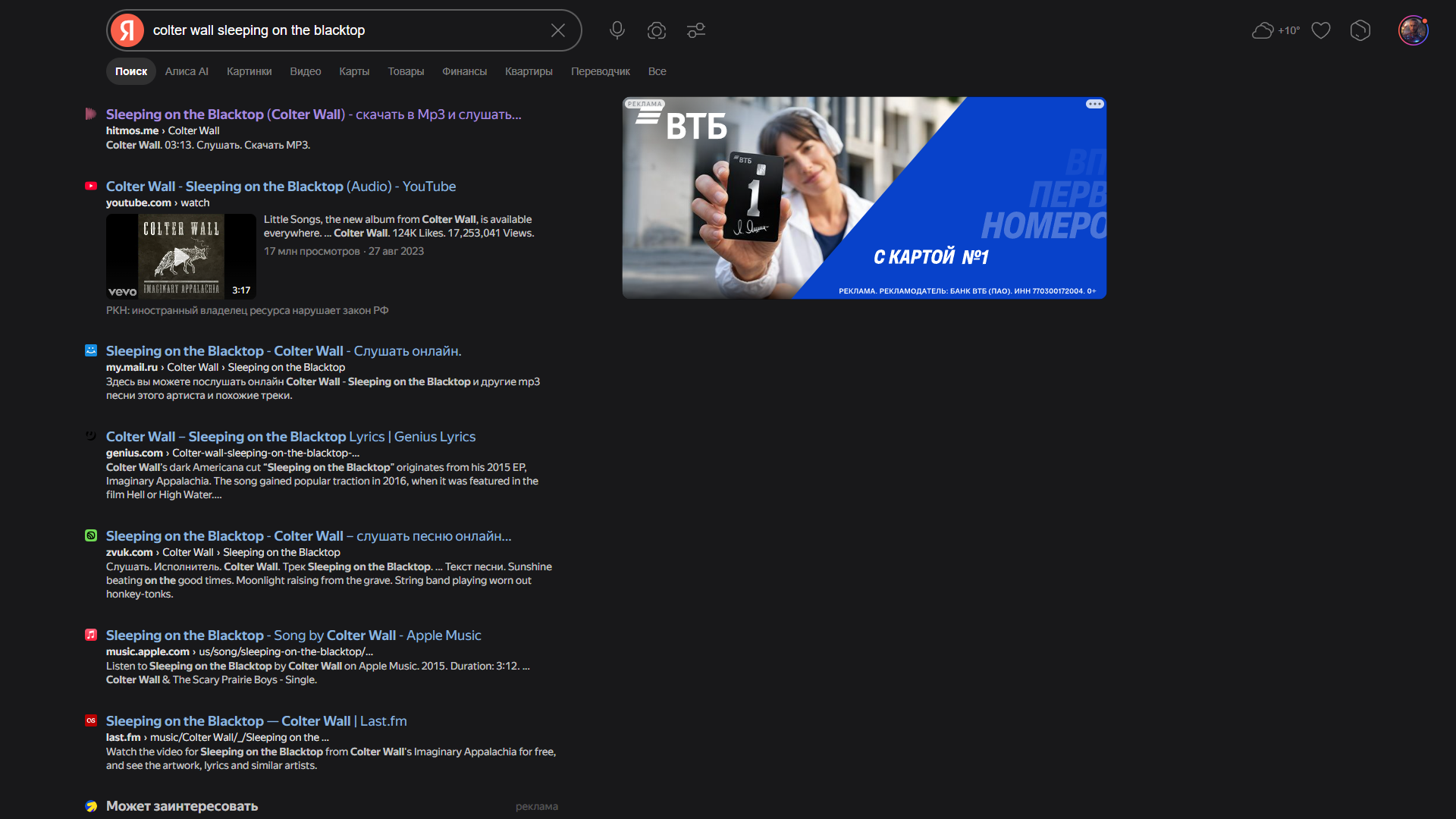Screen dimensions: 1456x819
Task: Click the YouTube result favicon
Action: (91, 186)
